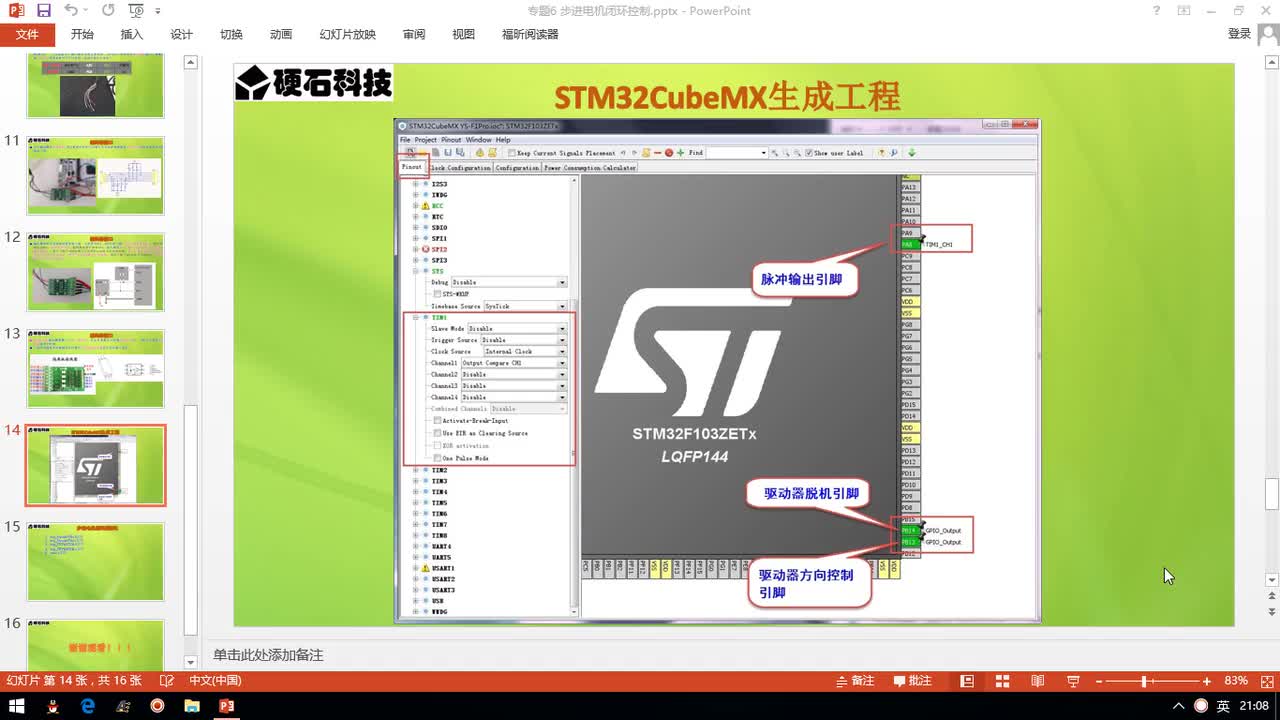This screenshot has height=720, width=1280.
Task: Click the 登录 sign-in link
Action: [1239, 34]
